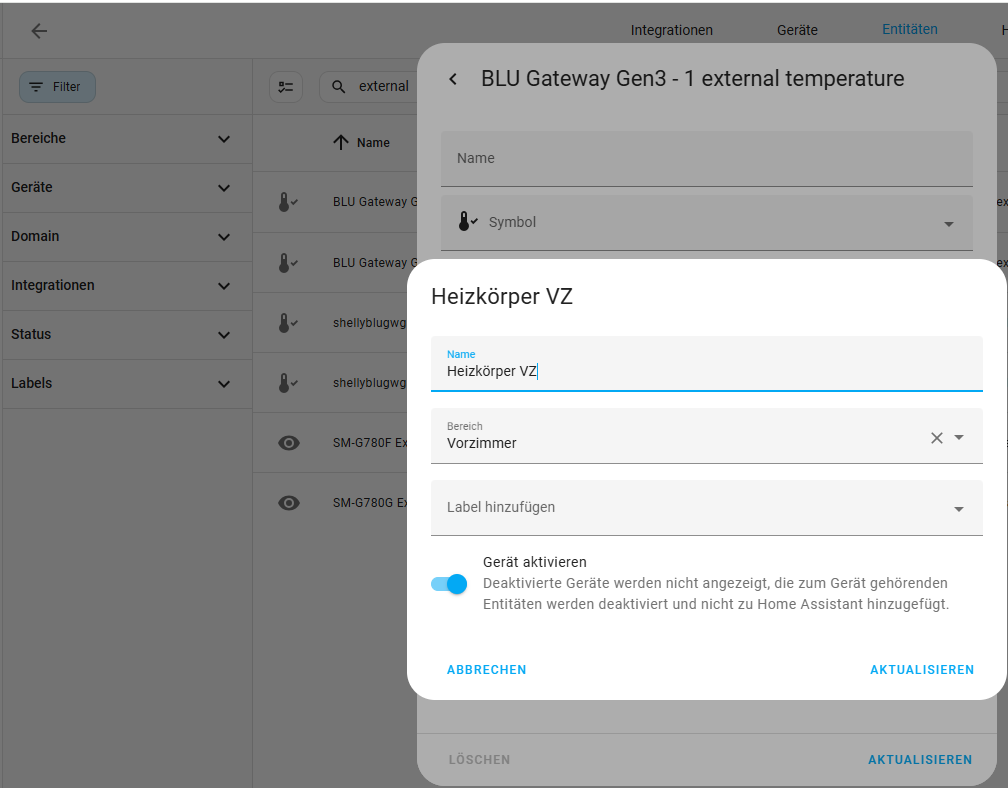Image resolution: width=1008 pixels, height=788 pixels.
Task: Click the thermometer icon next to shellyblugw entity
Action: 287,322
